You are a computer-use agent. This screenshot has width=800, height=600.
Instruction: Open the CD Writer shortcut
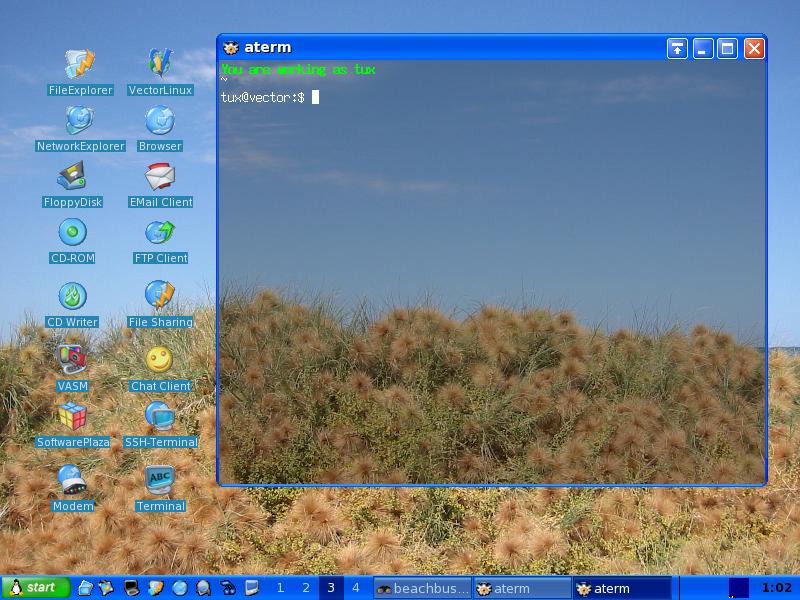pyautogui.click(x=72, y=297)
